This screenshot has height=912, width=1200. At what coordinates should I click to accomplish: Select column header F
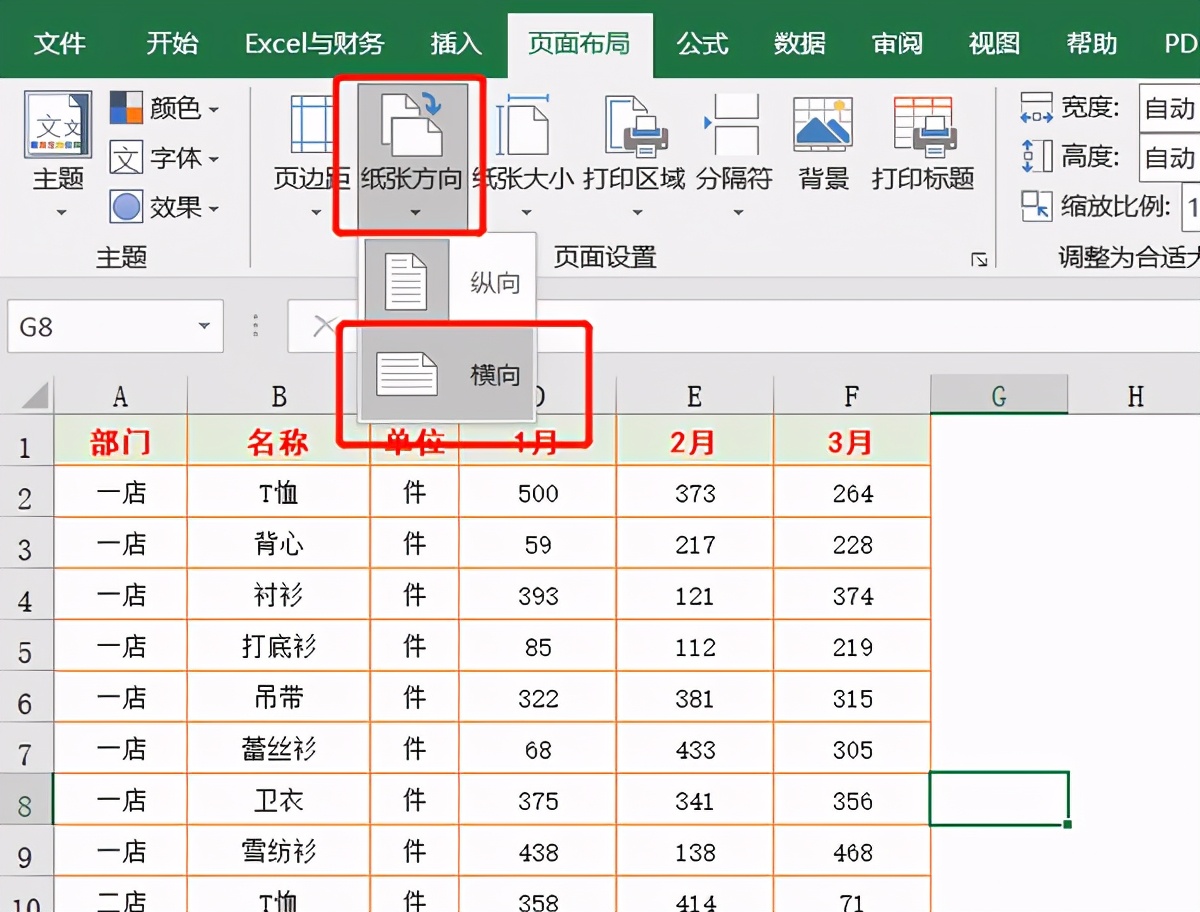click(x=851, y=398)
